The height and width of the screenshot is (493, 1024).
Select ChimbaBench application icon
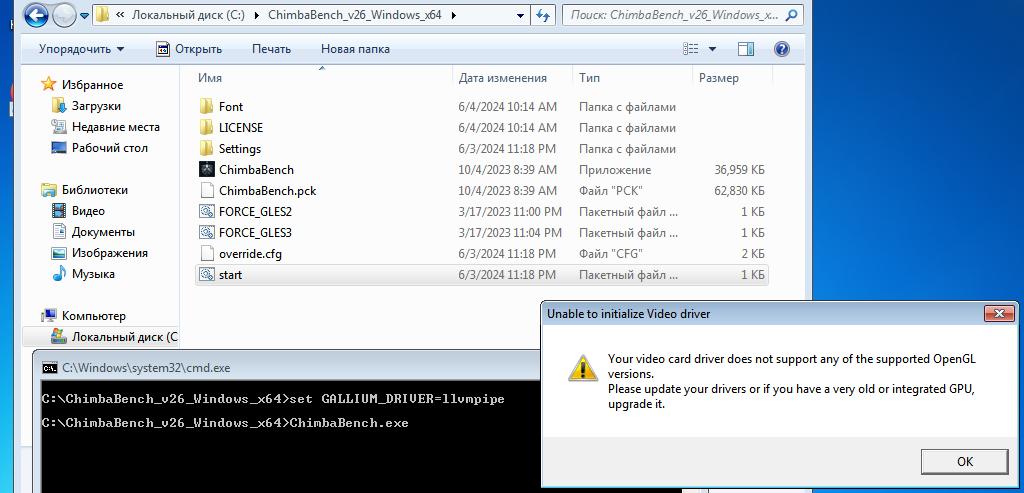pyautogui.click(x=206, y=169)
